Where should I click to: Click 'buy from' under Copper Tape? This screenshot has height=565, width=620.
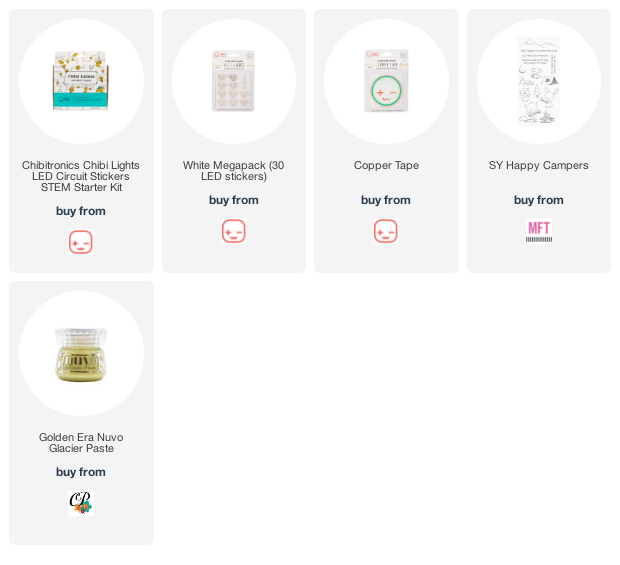point(386,200)
